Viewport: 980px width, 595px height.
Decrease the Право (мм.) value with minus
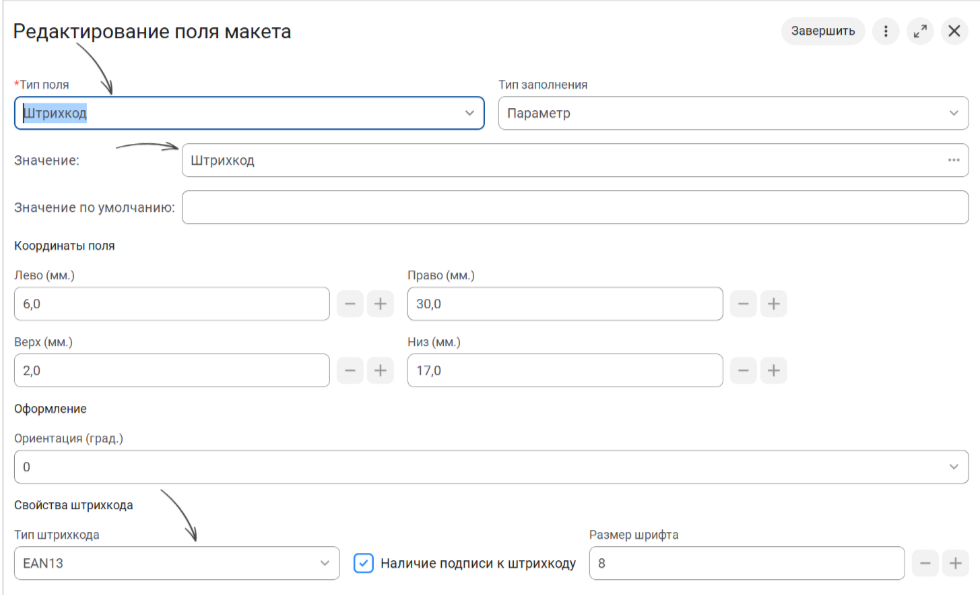pos(743,304)
